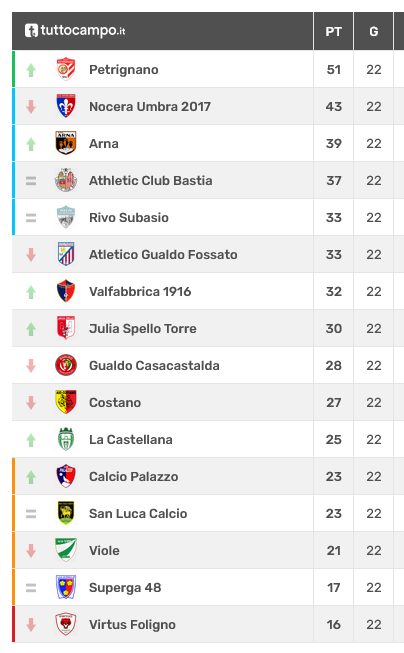Click the tuttocampo.it logo in header
404x653 pixels.
[x=75, y=30]
